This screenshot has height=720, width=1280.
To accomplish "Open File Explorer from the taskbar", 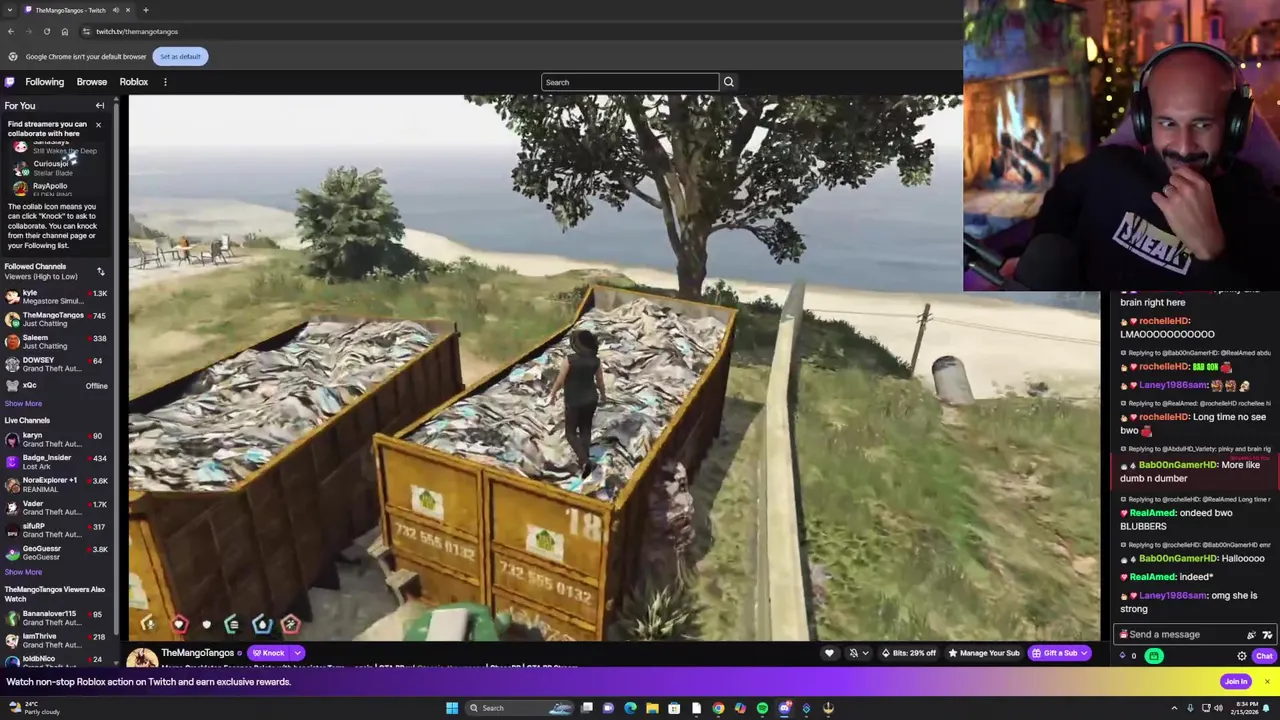I will (x=652, y=708).
